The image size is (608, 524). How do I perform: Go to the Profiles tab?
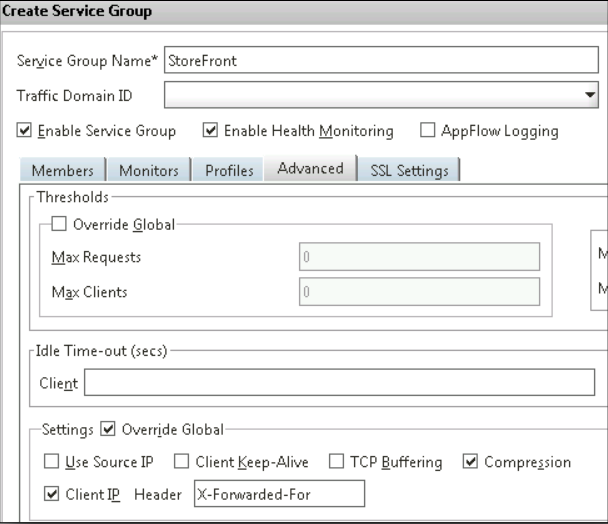(x=229, y=171)
